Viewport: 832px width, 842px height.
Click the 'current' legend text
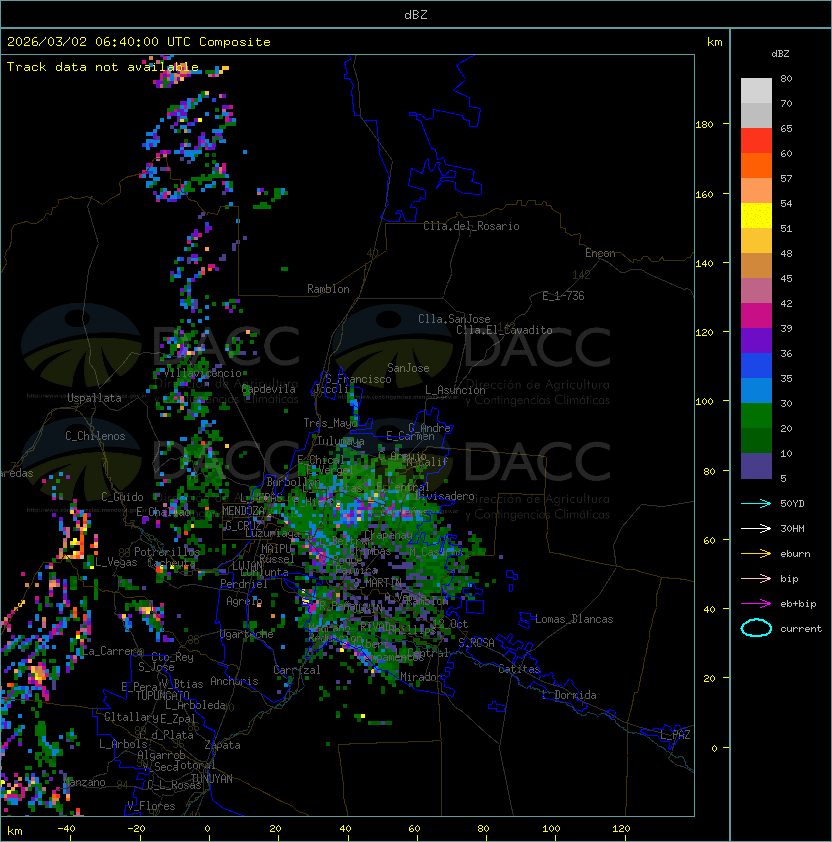801,629
